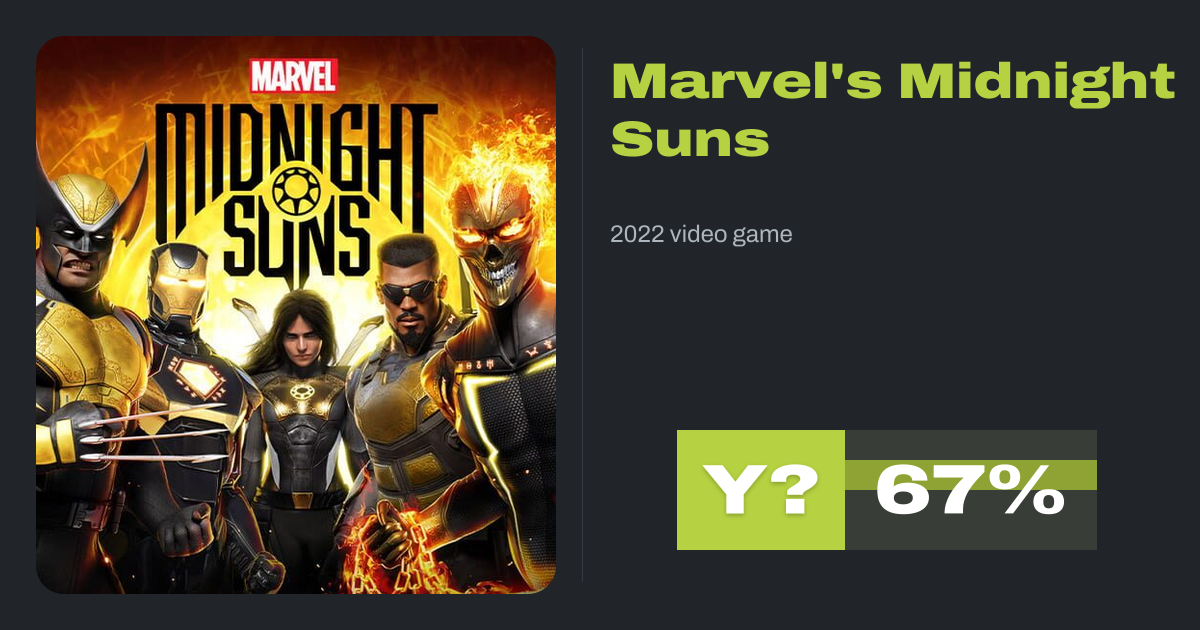
Task: Open the game cover art thumbnail
Action: point(296,315)
